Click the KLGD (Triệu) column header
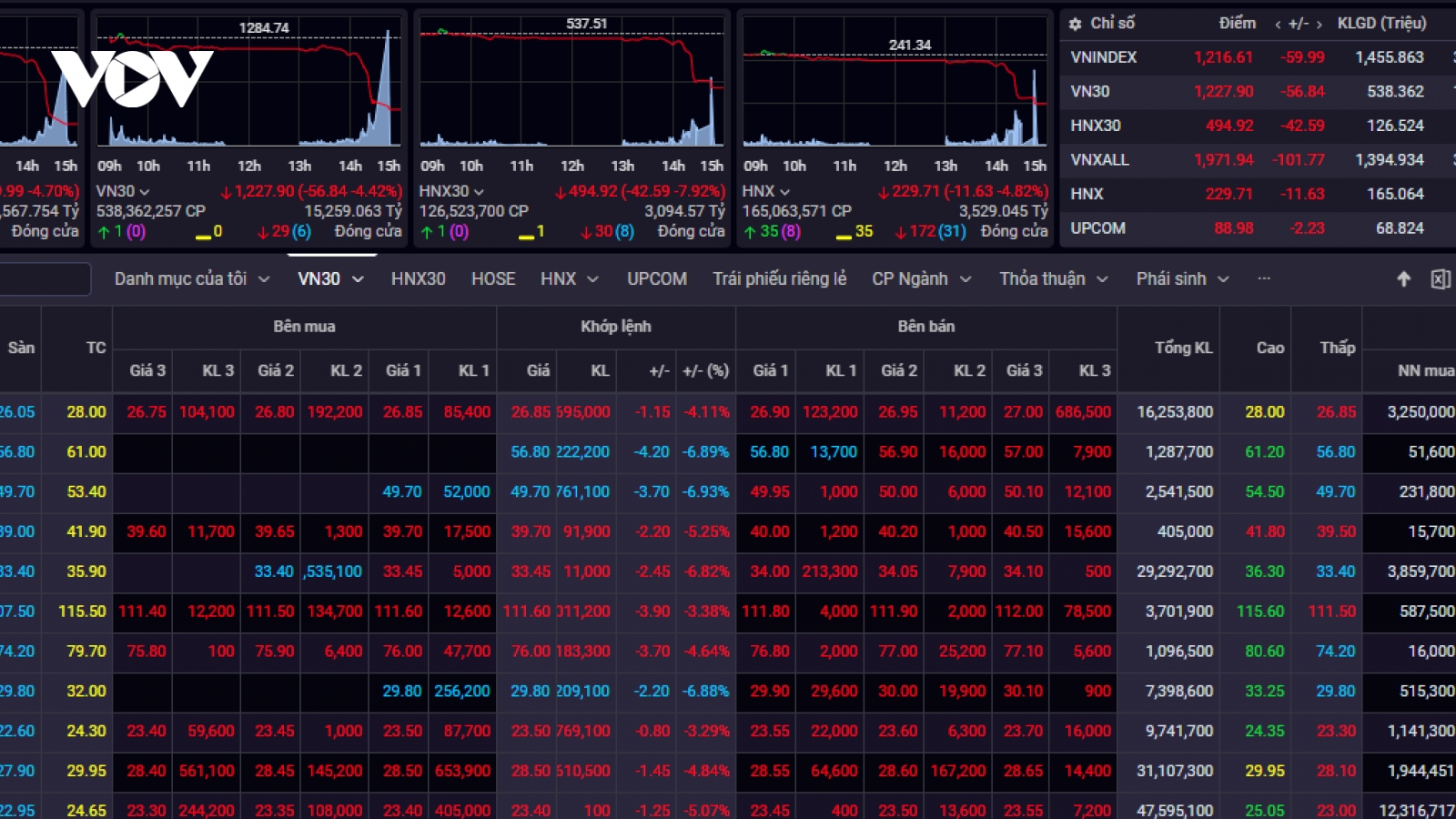The image size is (1456, 819). (1381, 24)
